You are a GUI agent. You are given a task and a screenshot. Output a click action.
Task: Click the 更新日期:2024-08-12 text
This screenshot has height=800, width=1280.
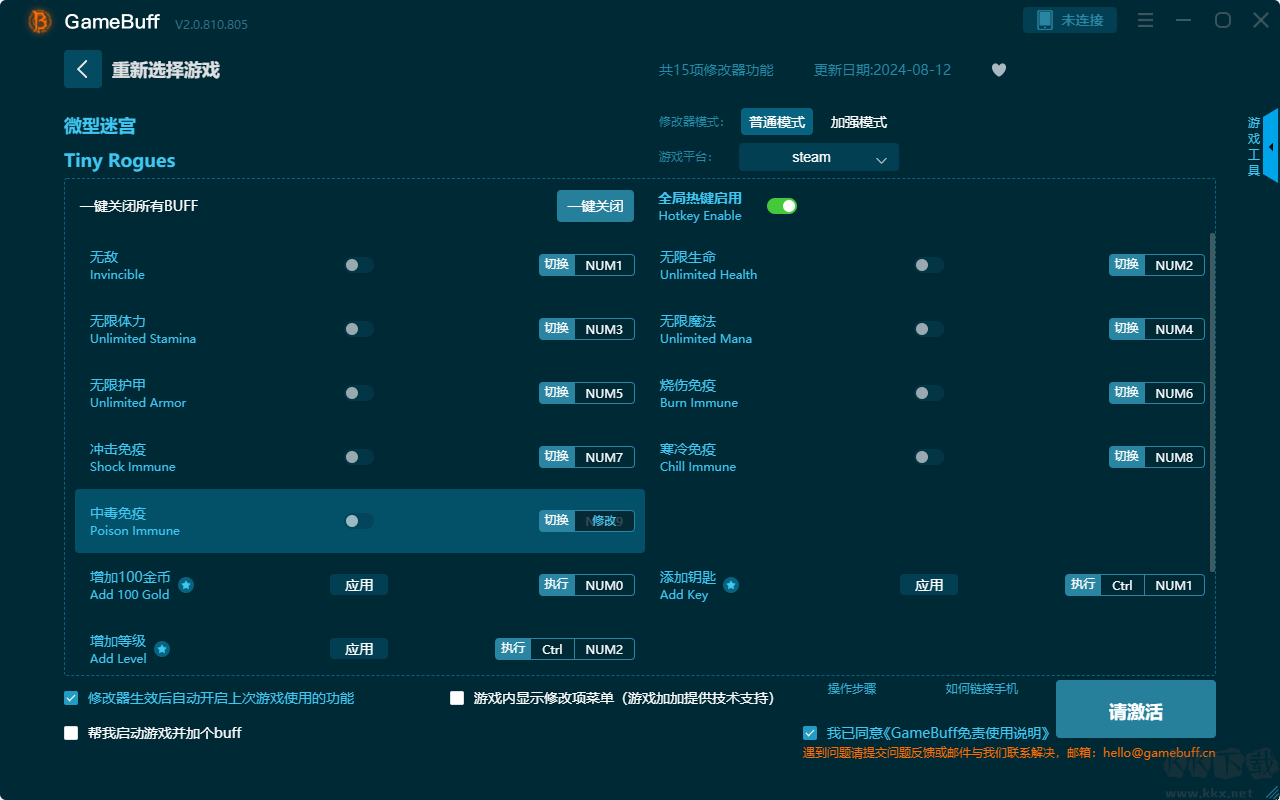883,70
